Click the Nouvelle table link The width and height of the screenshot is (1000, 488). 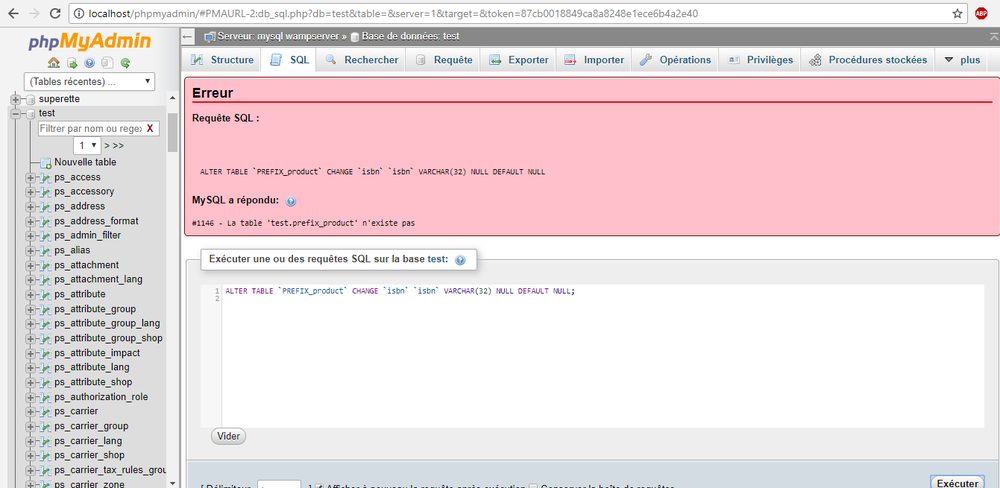click(x=85, y=163)
